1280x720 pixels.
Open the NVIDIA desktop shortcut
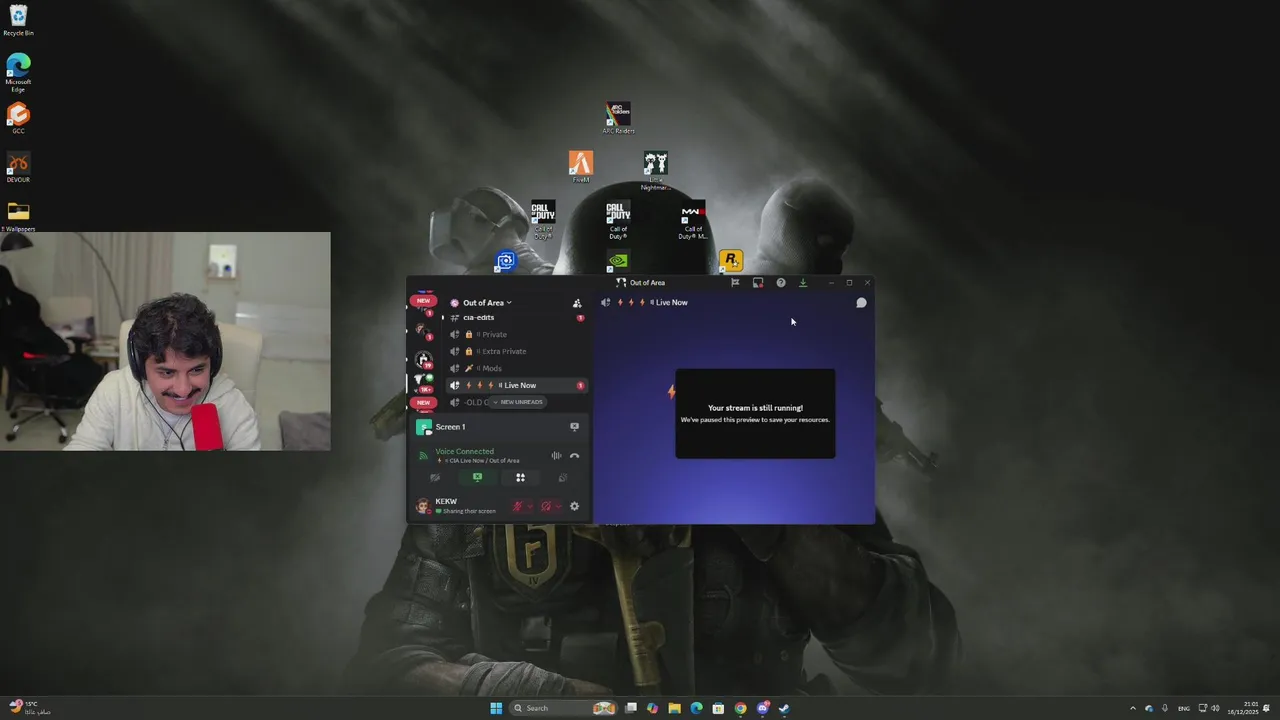tap(618, 261)
